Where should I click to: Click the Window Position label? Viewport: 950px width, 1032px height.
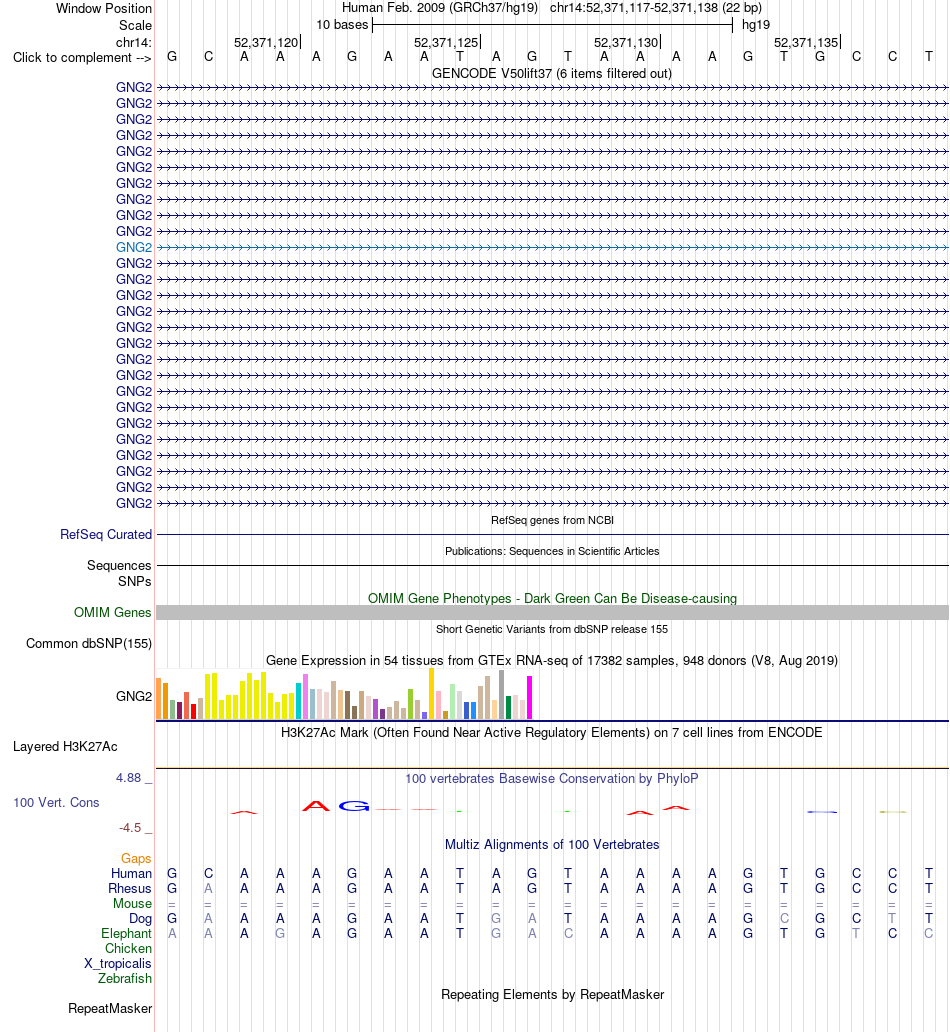(103, 9)
